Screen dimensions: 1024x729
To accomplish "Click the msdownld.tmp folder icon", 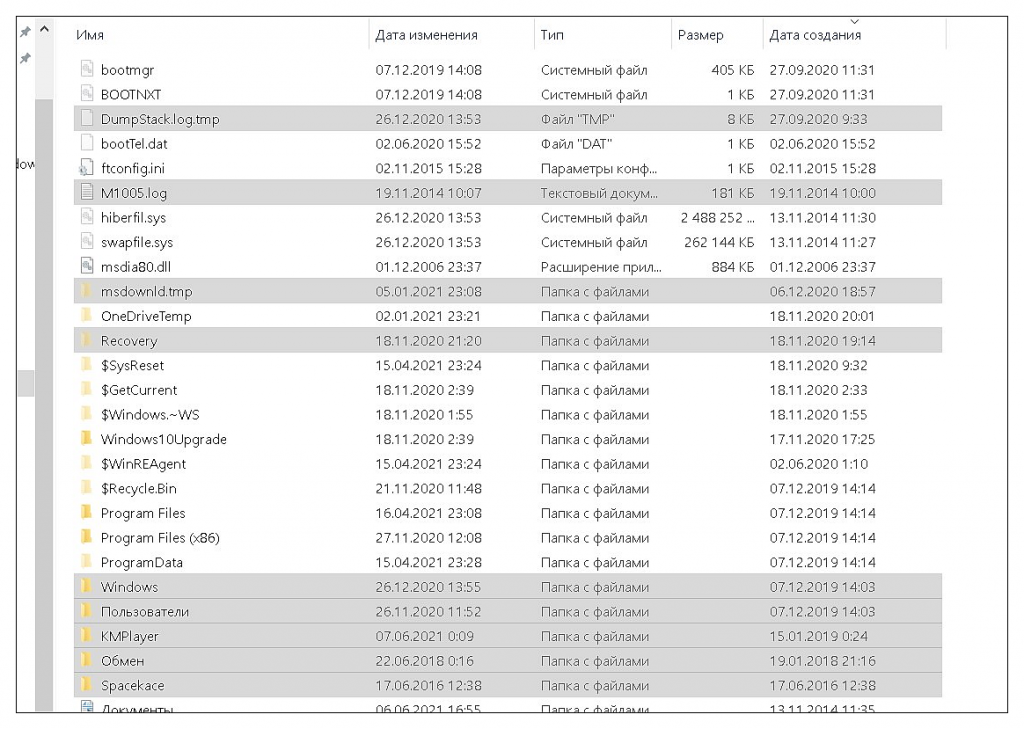I will (x=86, y=291).
